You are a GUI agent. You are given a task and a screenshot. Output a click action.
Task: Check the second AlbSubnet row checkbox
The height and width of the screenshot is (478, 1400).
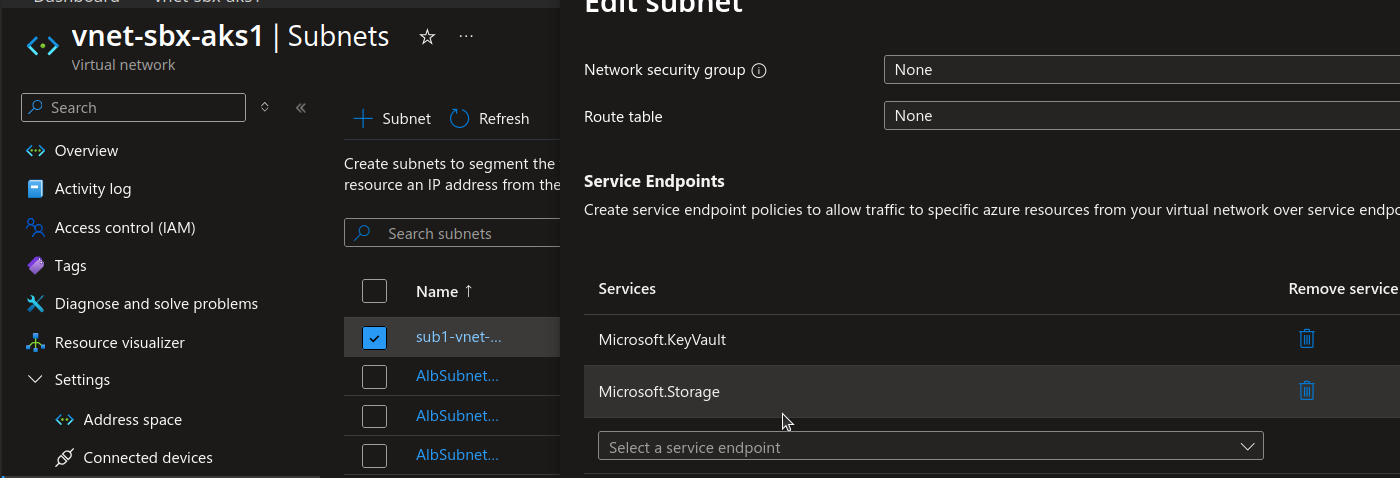click(374, 416)
